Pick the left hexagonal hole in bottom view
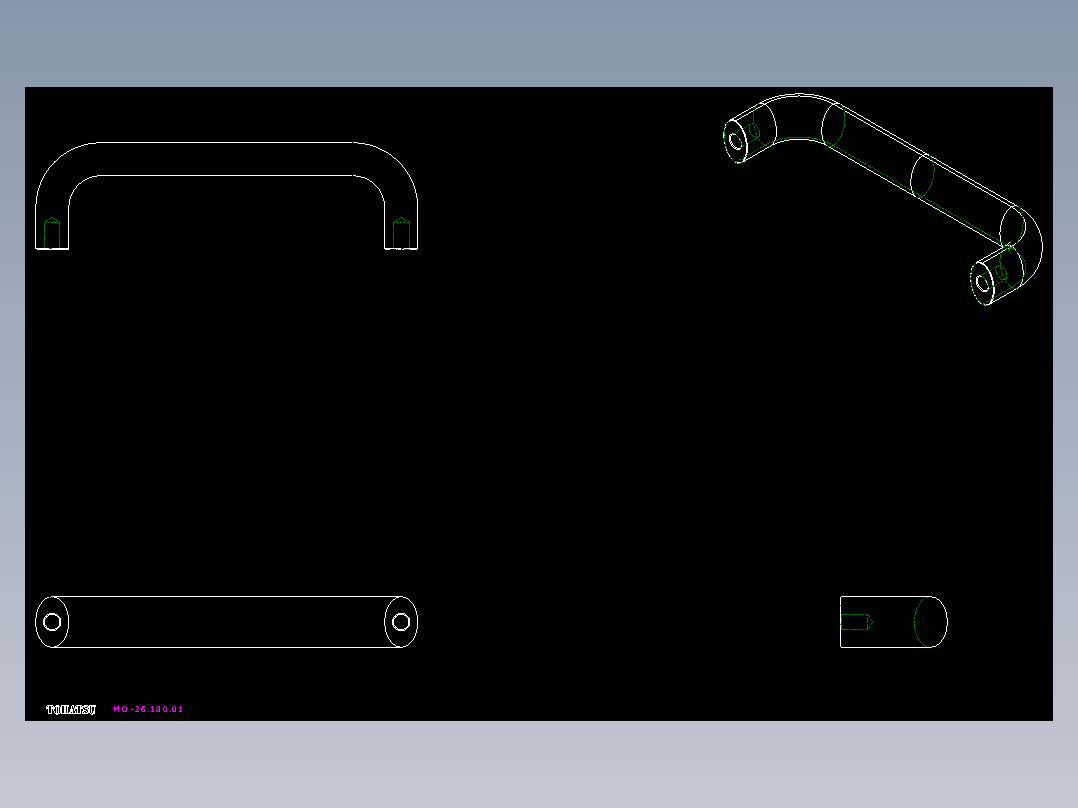This screenshot has width=1078, height=808. click(52, 622)
